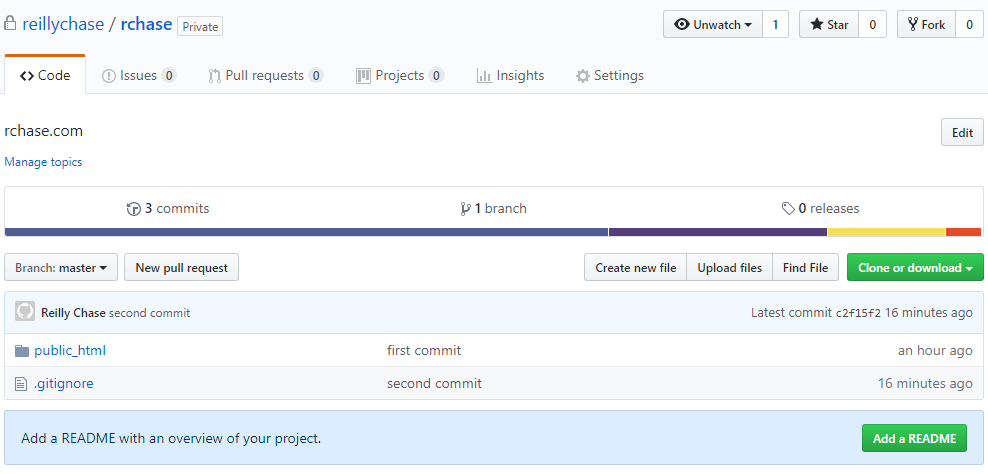Image resolution: width=988 pixels, height=474 pixels.
Task: Click the orange-red segment of language bar
Action: tap(963, 232)
